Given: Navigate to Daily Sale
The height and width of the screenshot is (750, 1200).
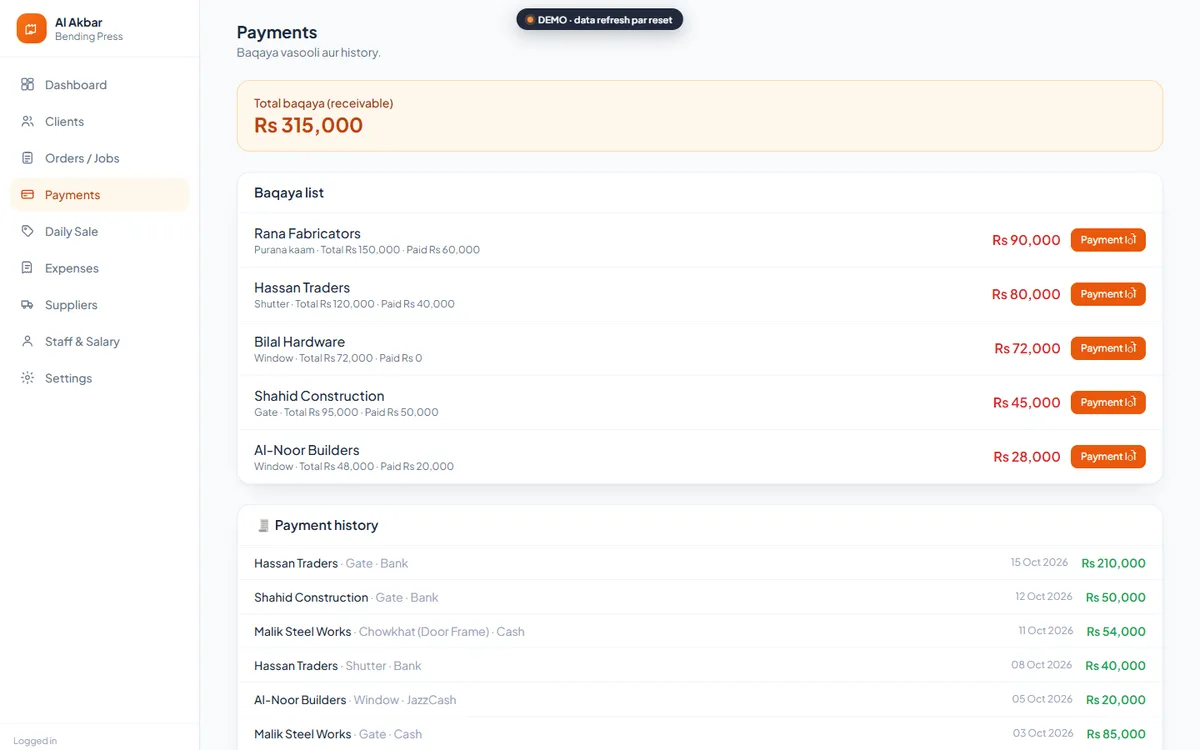Looking at the screenshot, I should tap(99, 231).
